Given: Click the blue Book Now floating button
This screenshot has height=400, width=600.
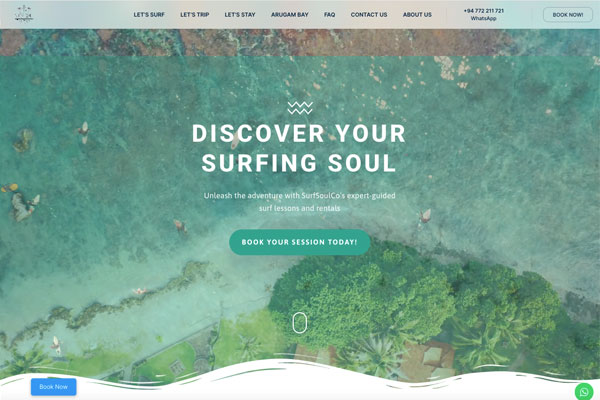Looking at the screenshot, I should point(54,387).
